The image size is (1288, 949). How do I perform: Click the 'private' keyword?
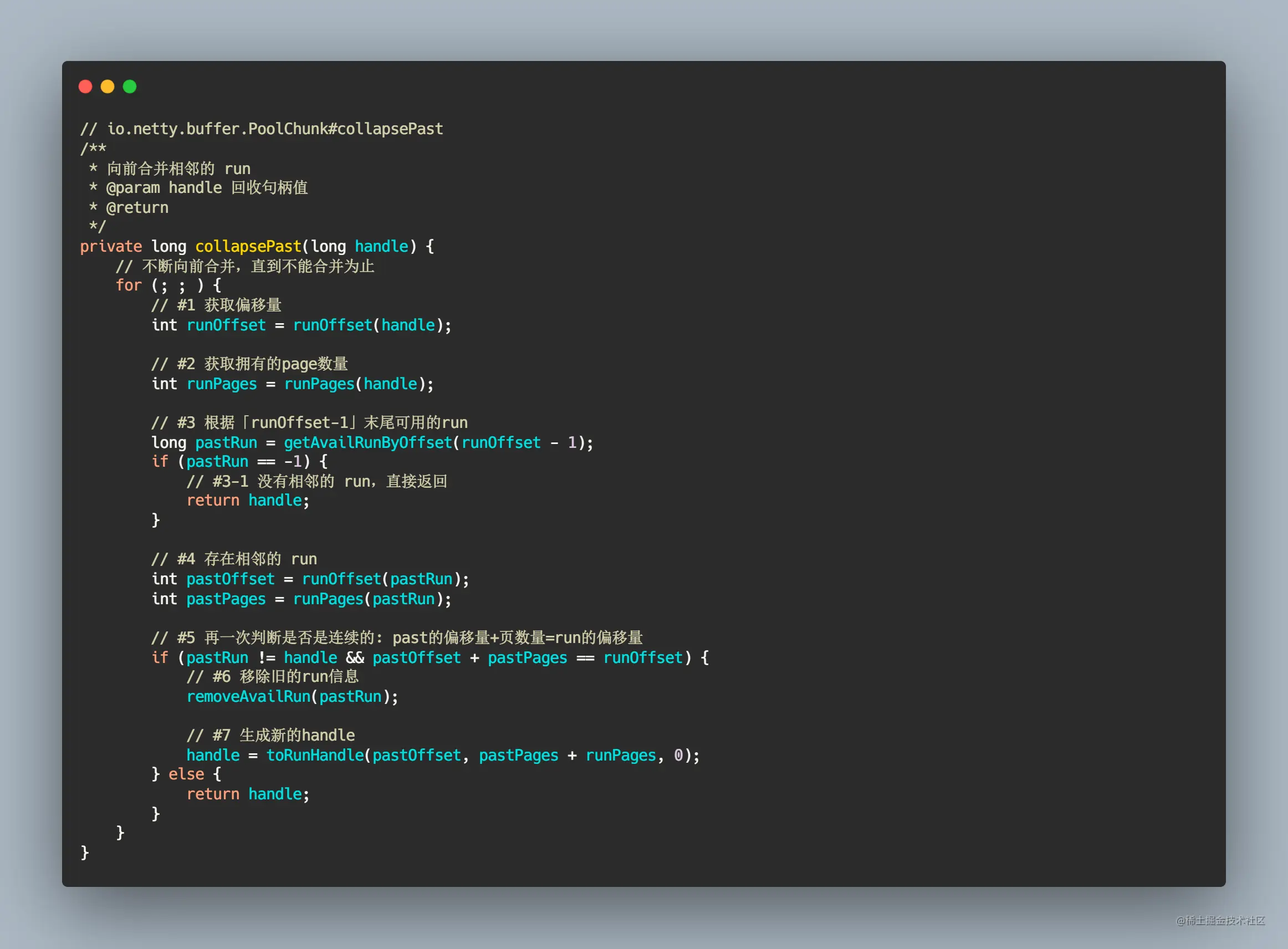[111, 247]
